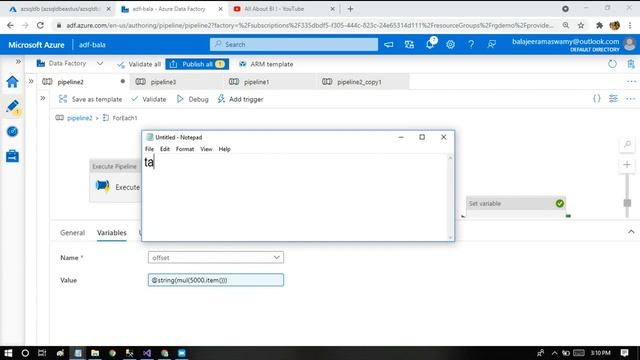
Task: Click the Value expression input field
Action: point(216,280)
